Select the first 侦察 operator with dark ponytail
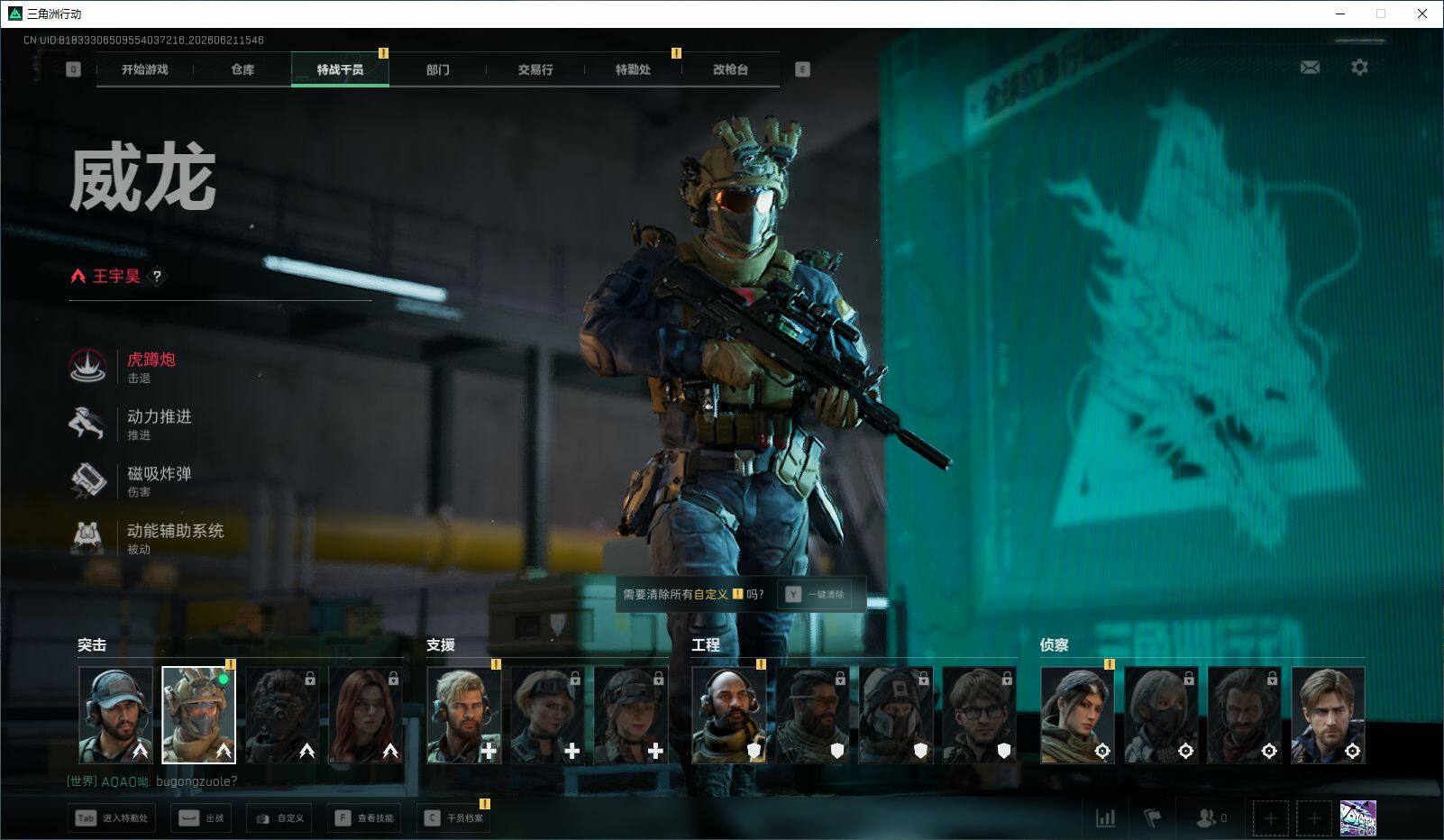The image size is (1444, 840). [1077, 715]
